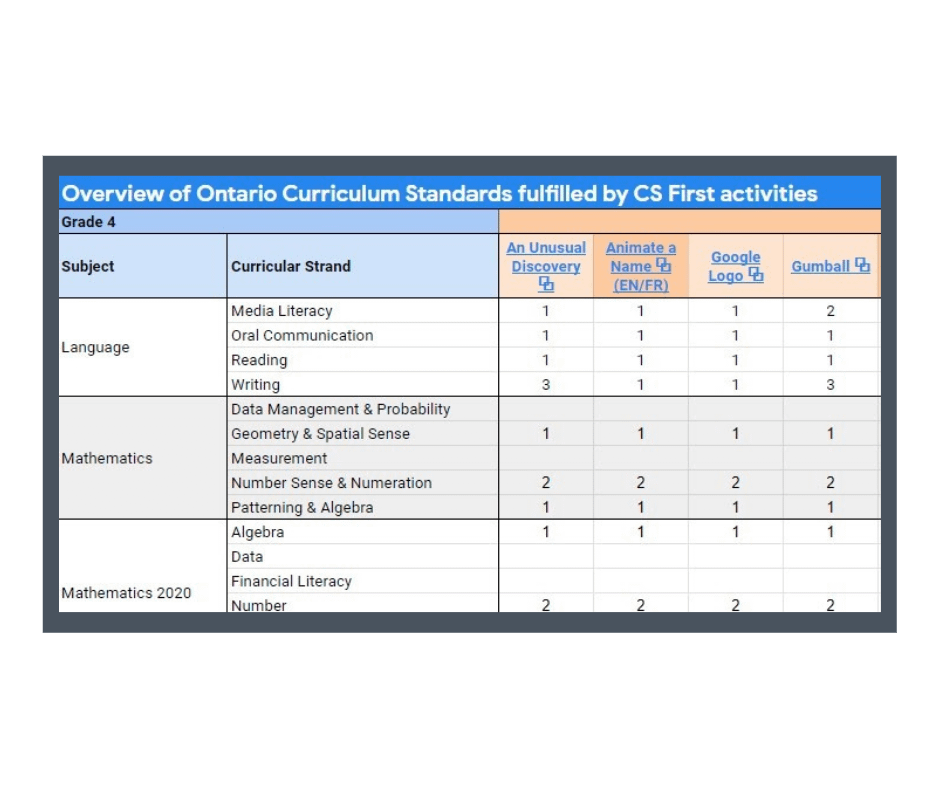Viewport: 940px width, 788px height.
Task: Click Animate a Name value in Number Sense row
Action: (x=640, y=483)
